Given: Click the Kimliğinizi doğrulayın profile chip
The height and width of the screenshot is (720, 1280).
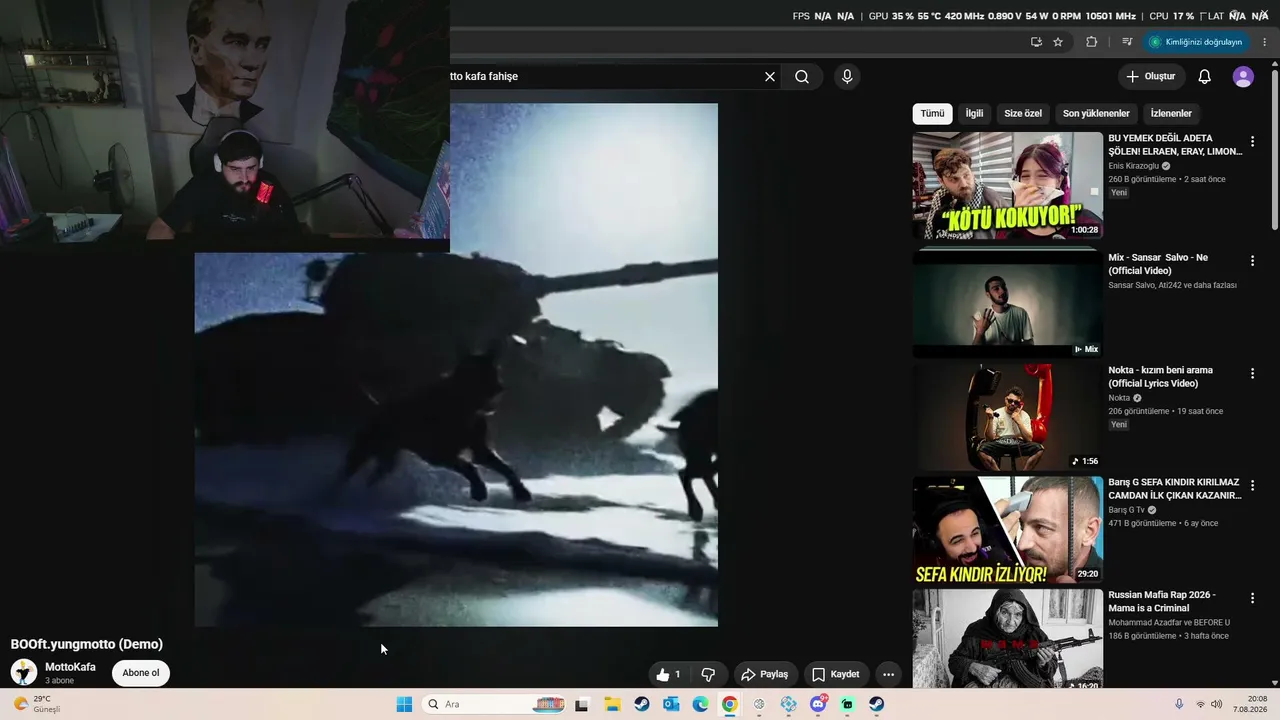Looking at the screenshot, I should point(1196,42).
